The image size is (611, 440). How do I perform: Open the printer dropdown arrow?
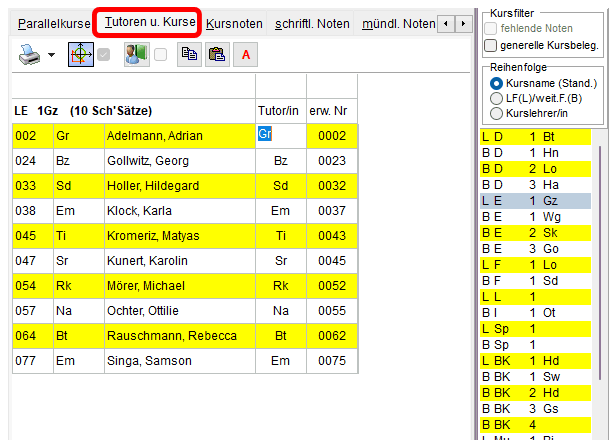[x=51, y=56]
